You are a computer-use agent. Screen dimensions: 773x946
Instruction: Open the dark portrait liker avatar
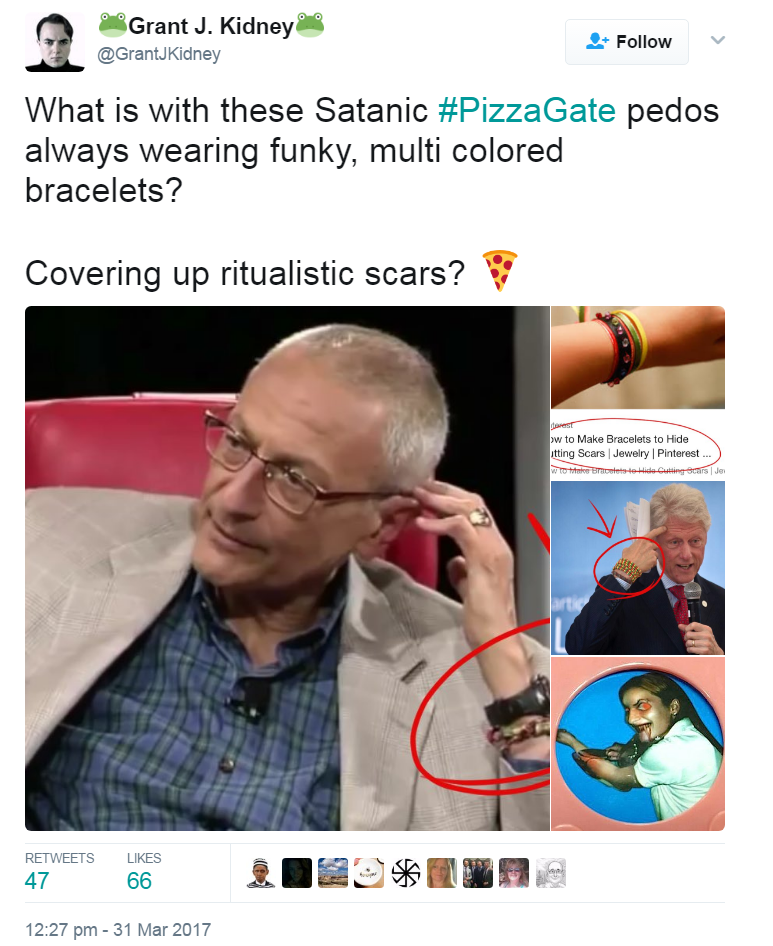pyautogui.click(x=297, y=873)
